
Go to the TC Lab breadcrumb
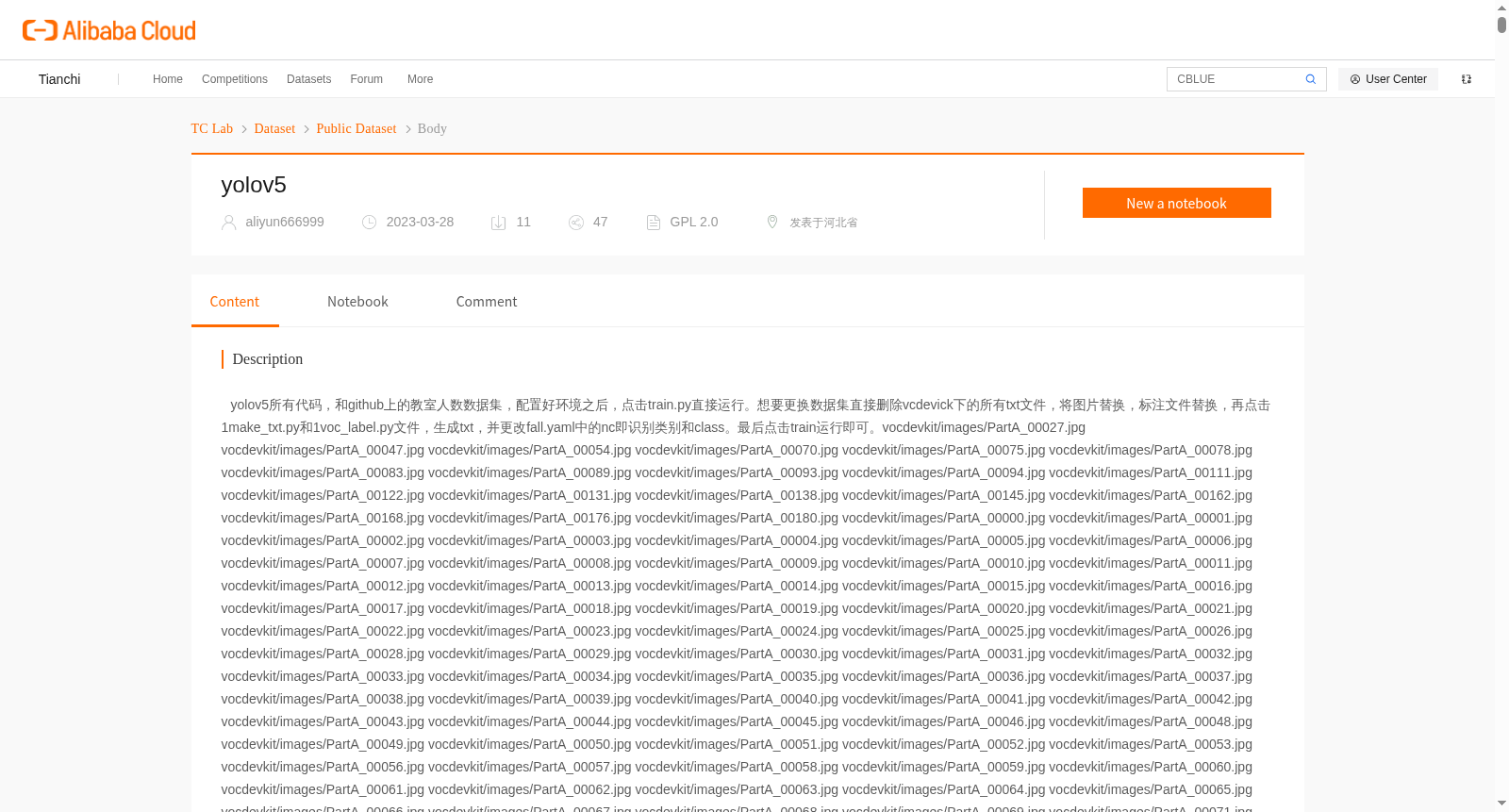click(212, 128)
